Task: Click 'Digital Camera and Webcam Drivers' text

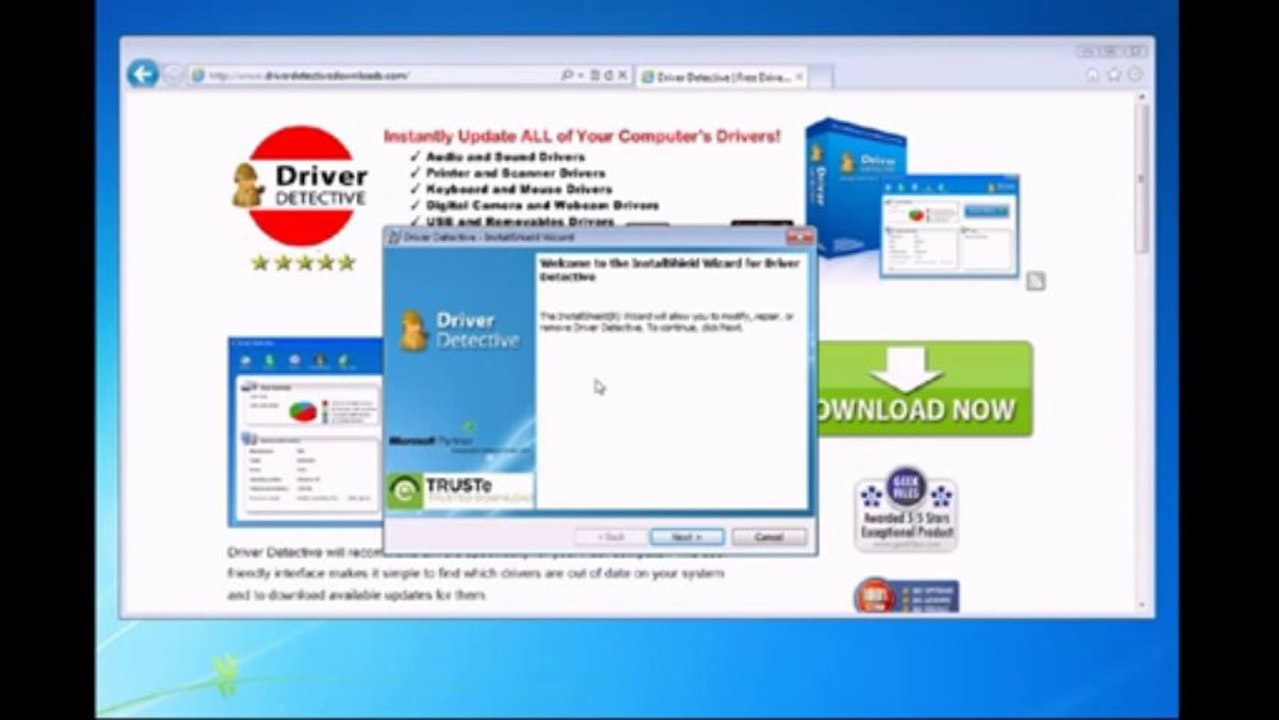Action: tap(542, 205)
